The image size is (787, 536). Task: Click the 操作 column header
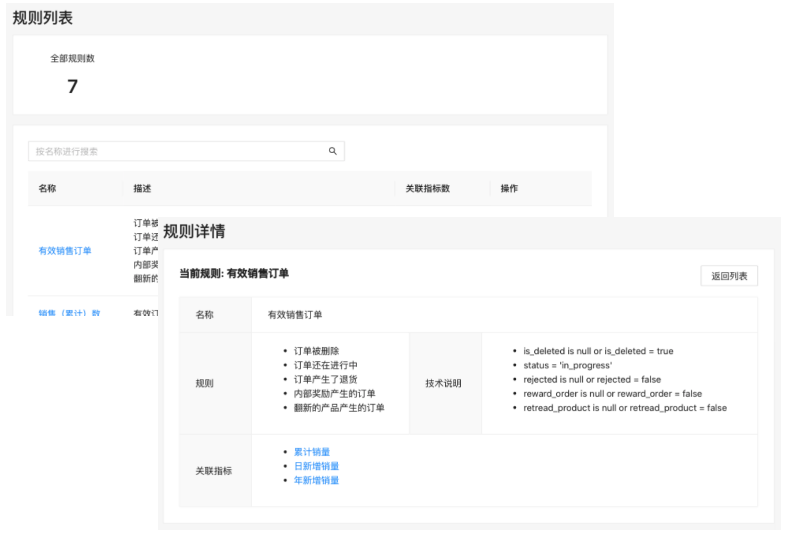tap(509, 188)
